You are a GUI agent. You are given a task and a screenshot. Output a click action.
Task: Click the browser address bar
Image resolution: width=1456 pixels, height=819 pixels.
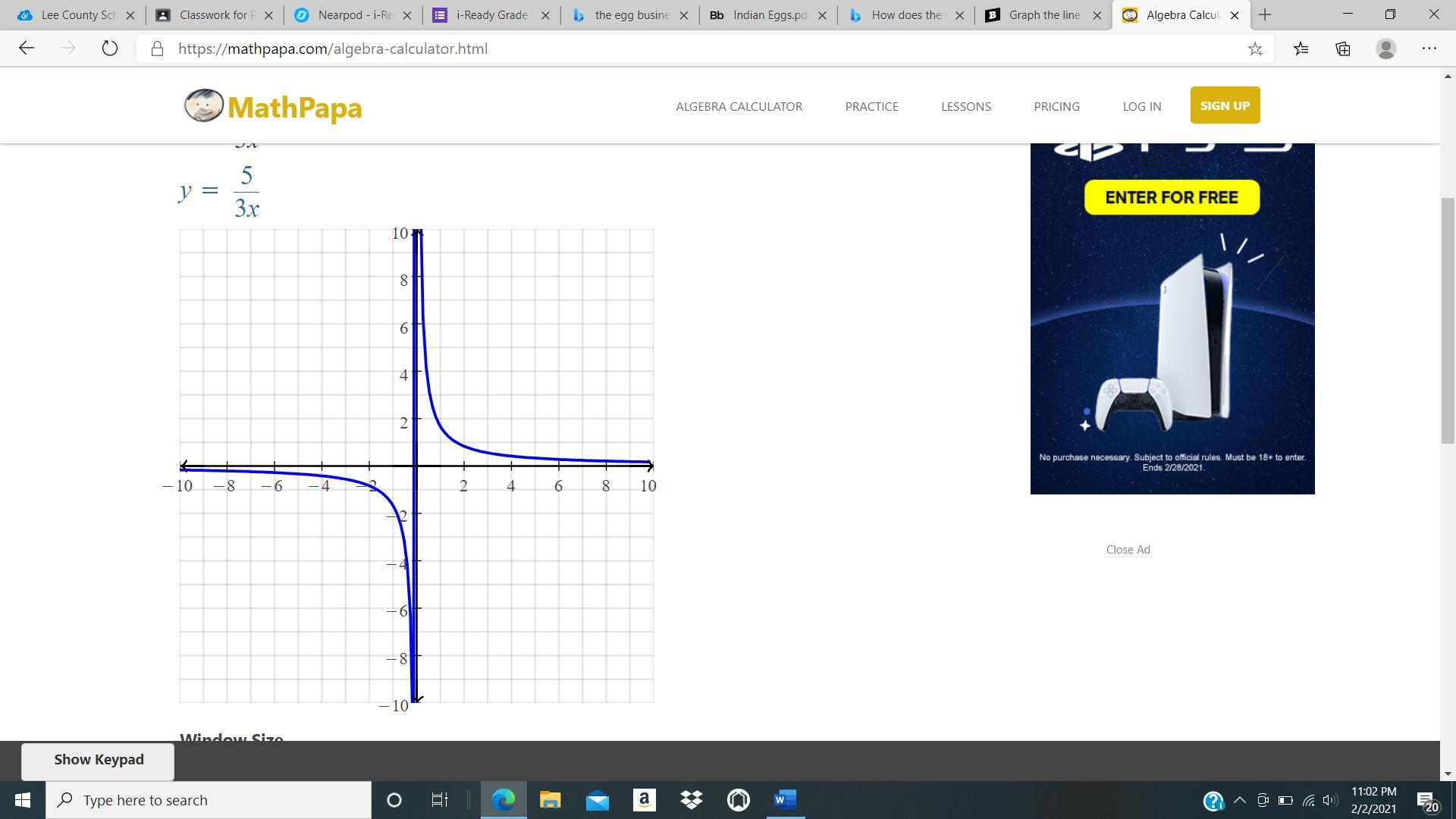tap(682, 49)
